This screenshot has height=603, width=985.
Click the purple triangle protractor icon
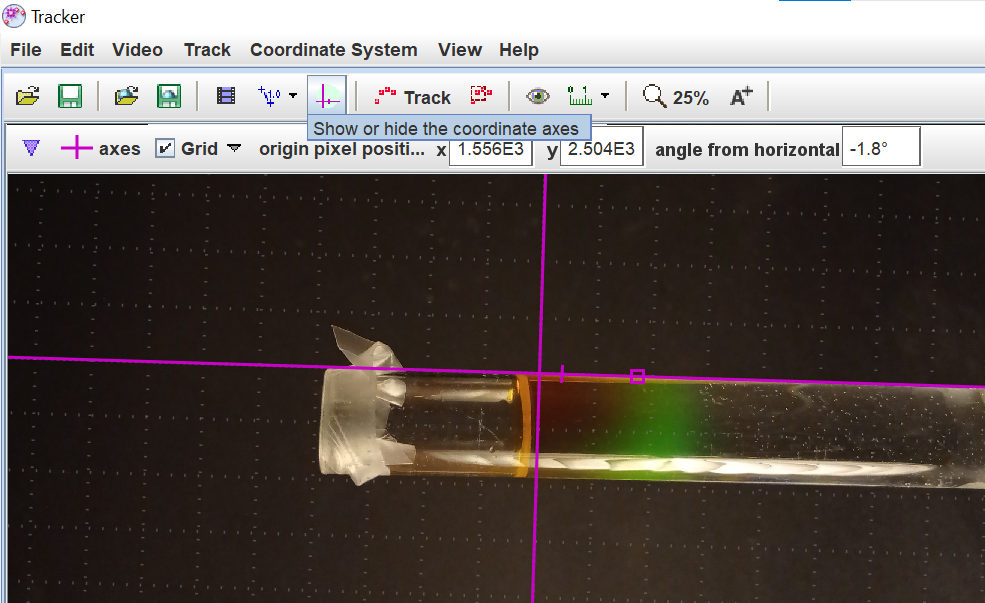[x=30, y=147]
